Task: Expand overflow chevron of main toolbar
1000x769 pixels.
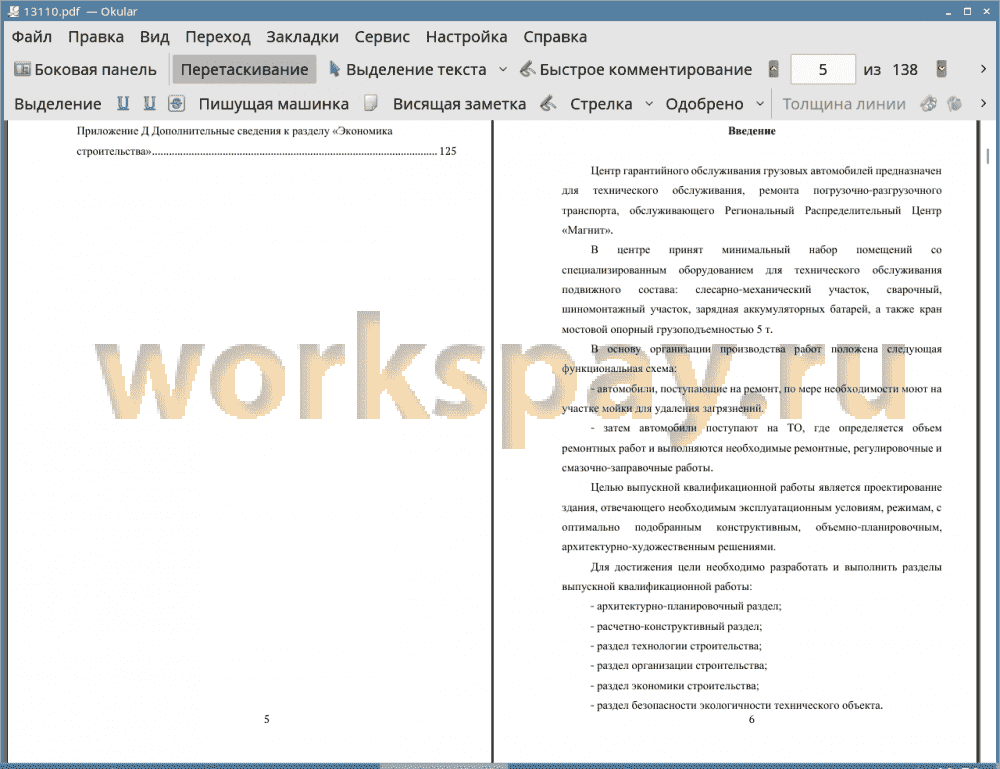Action: coord(983,69)
